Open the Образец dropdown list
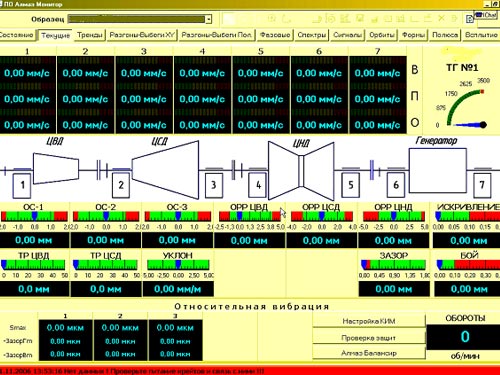 pos(208,19)
